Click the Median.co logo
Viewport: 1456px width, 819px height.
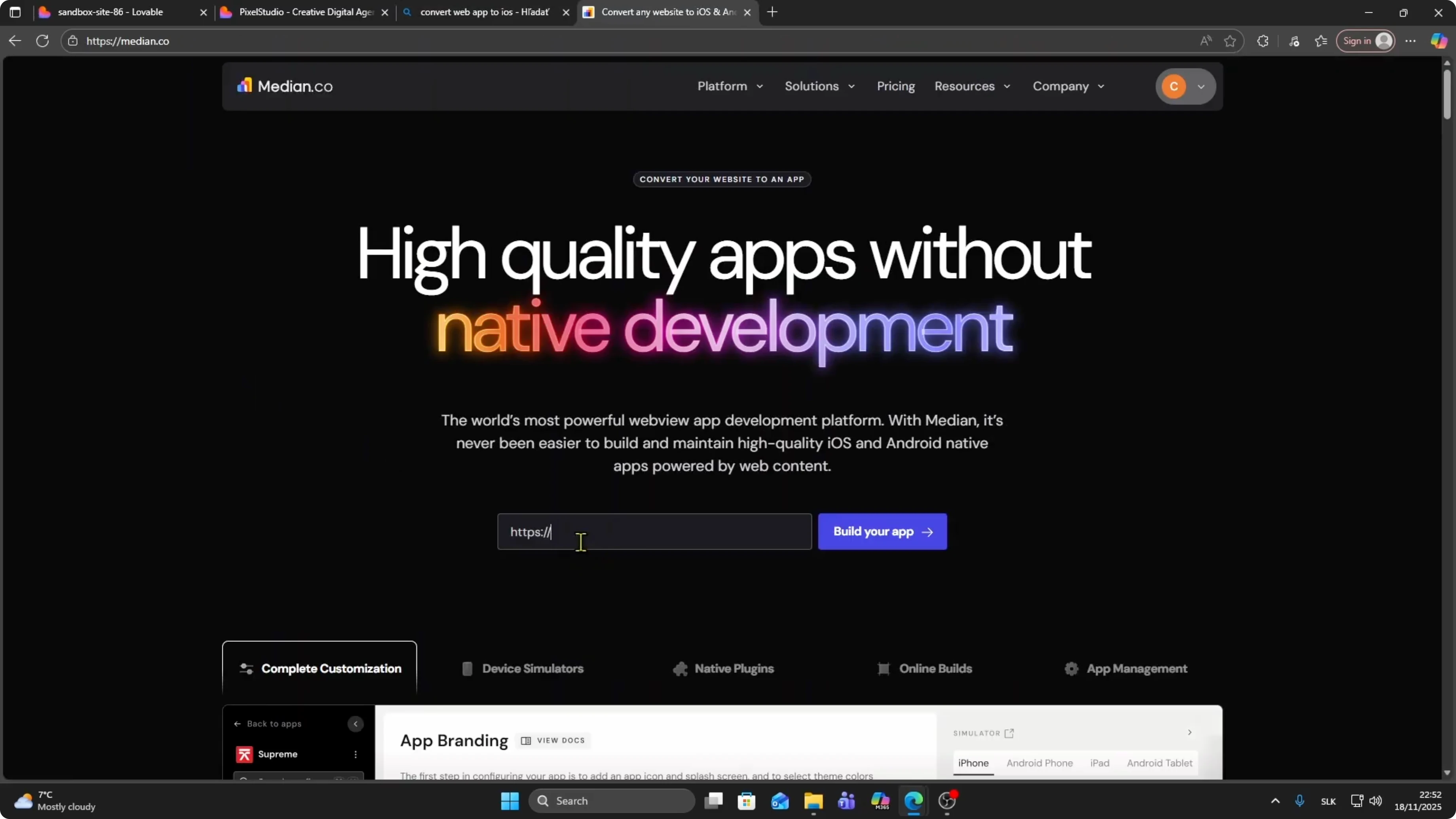click(284, 86)
